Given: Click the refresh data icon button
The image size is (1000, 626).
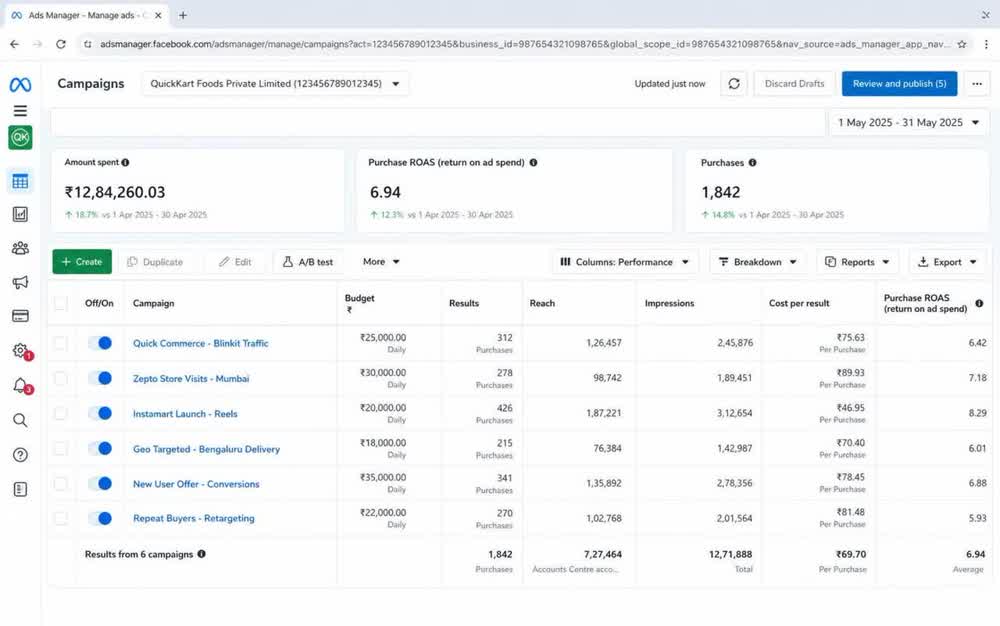Looking at the screenshot, I should (x=734, y=84).
